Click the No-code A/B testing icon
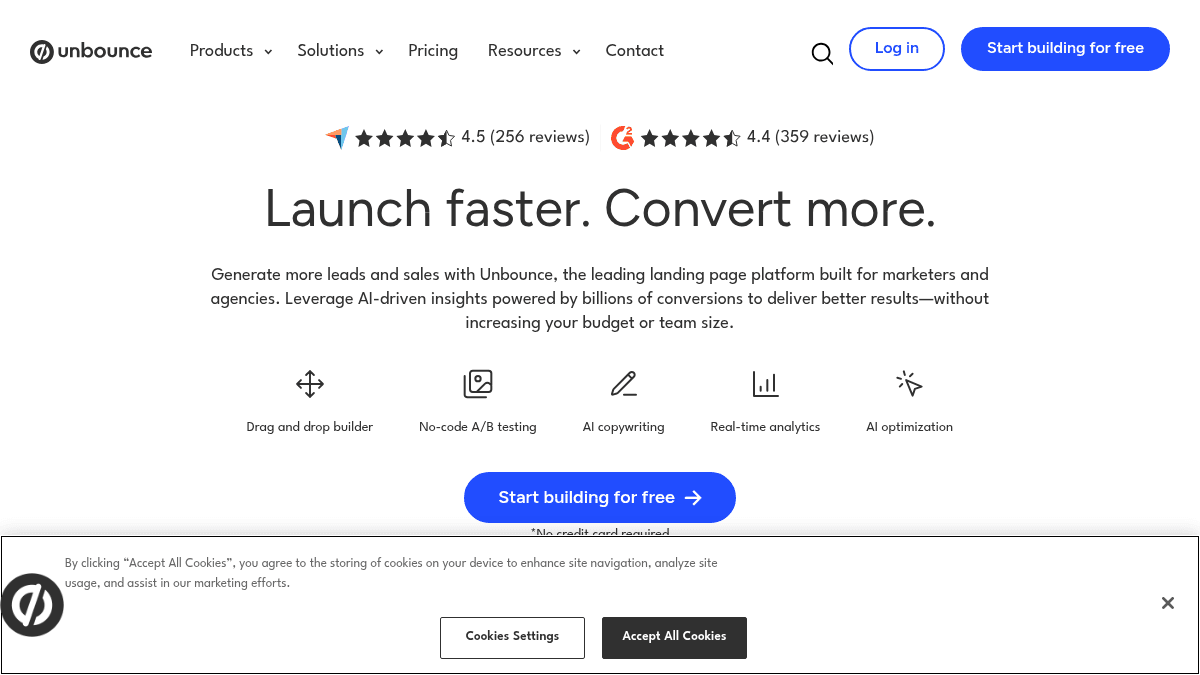The image size is (1200, 675). point(478,384)
